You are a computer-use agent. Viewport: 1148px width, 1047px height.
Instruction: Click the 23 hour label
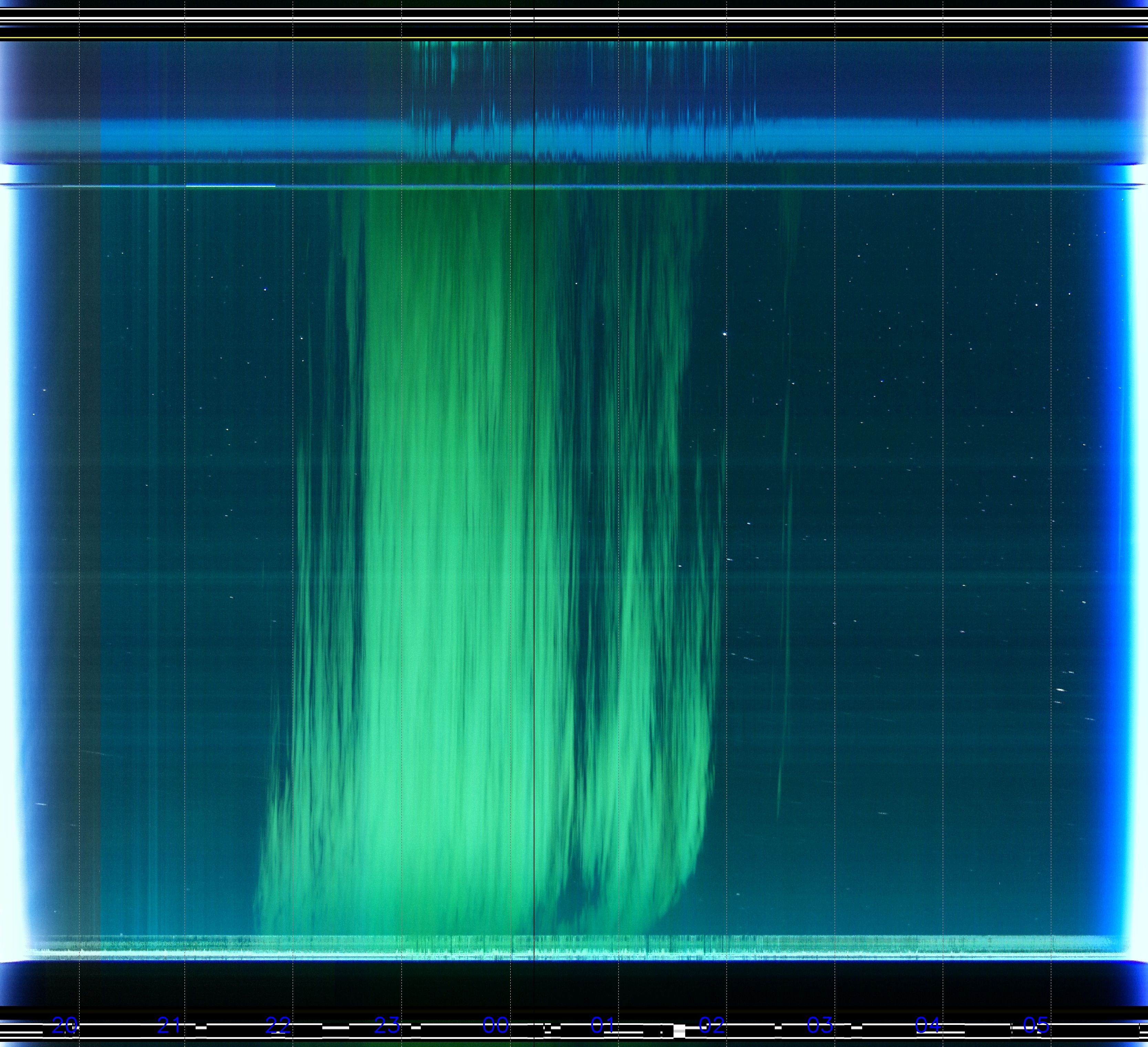pyautogui.click(x=387, y=1026)
